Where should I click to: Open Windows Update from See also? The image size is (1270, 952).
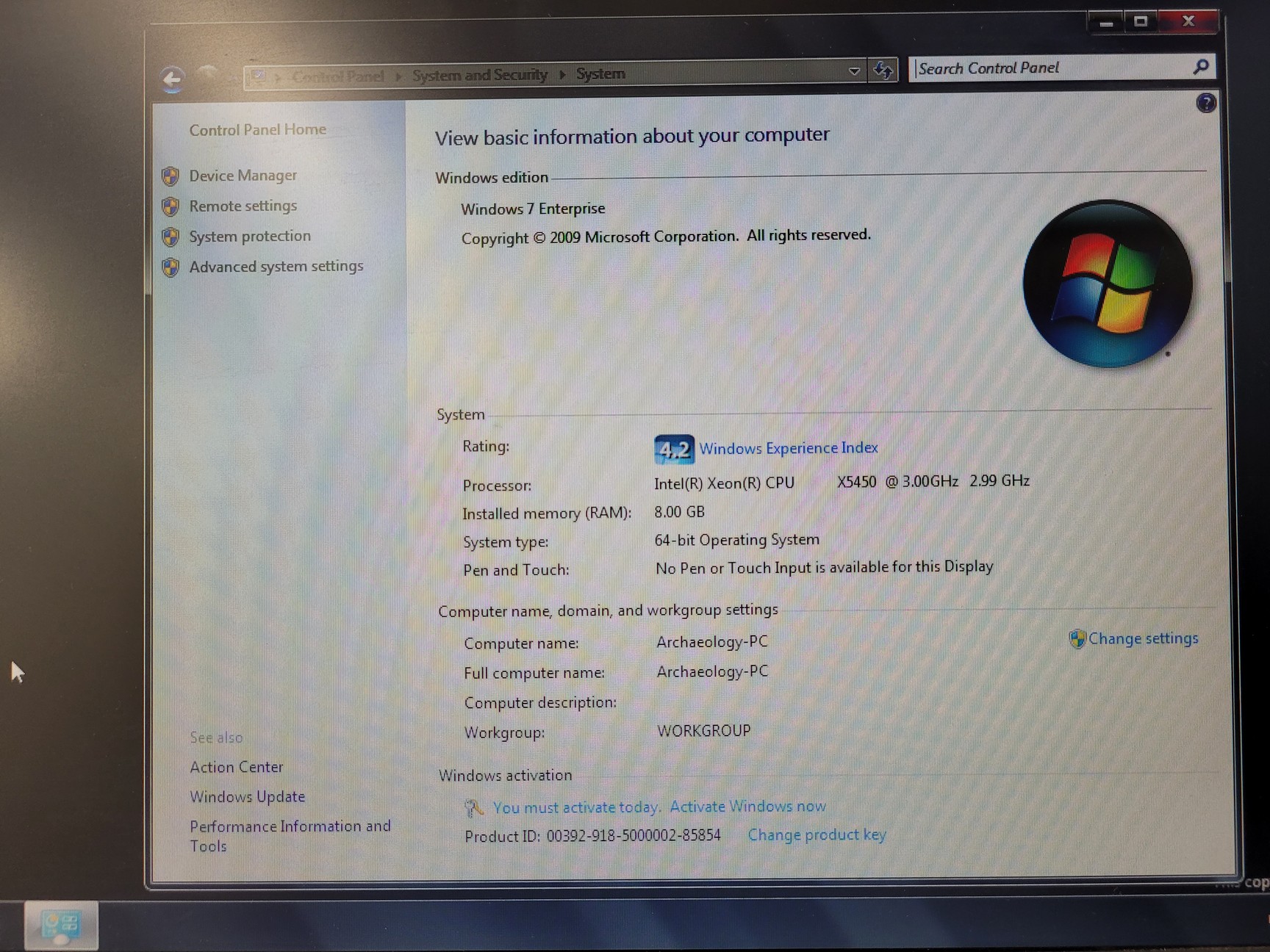tap(247, 797)
